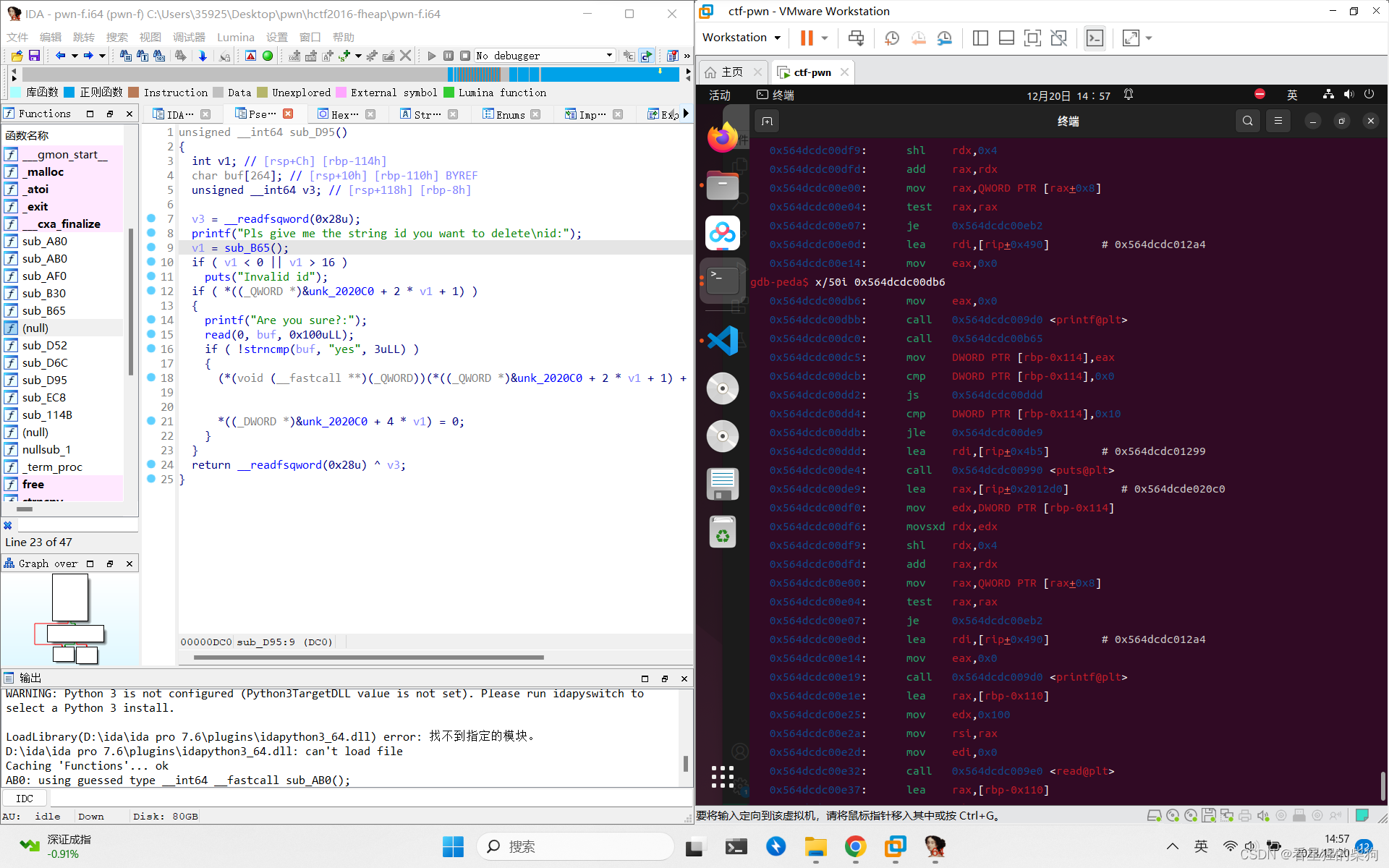Open the 调试器 menu in IDA
Image resolution: width=1389 pixels, height=868 pixels.
point(189,37)
